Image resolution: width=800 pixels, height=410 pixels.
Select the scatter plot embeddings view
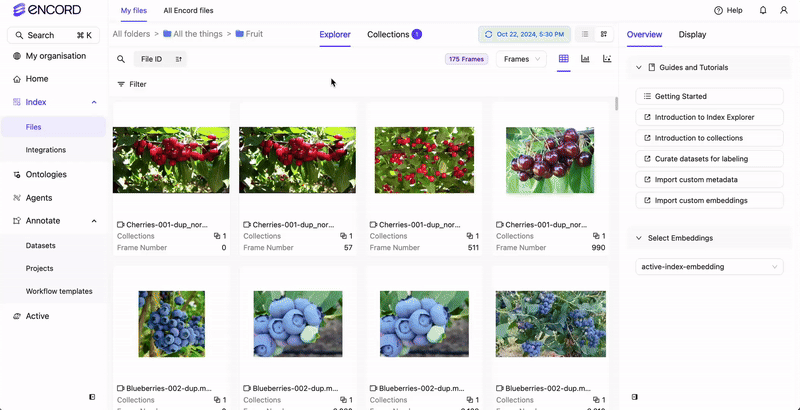[x=607, y=59]
